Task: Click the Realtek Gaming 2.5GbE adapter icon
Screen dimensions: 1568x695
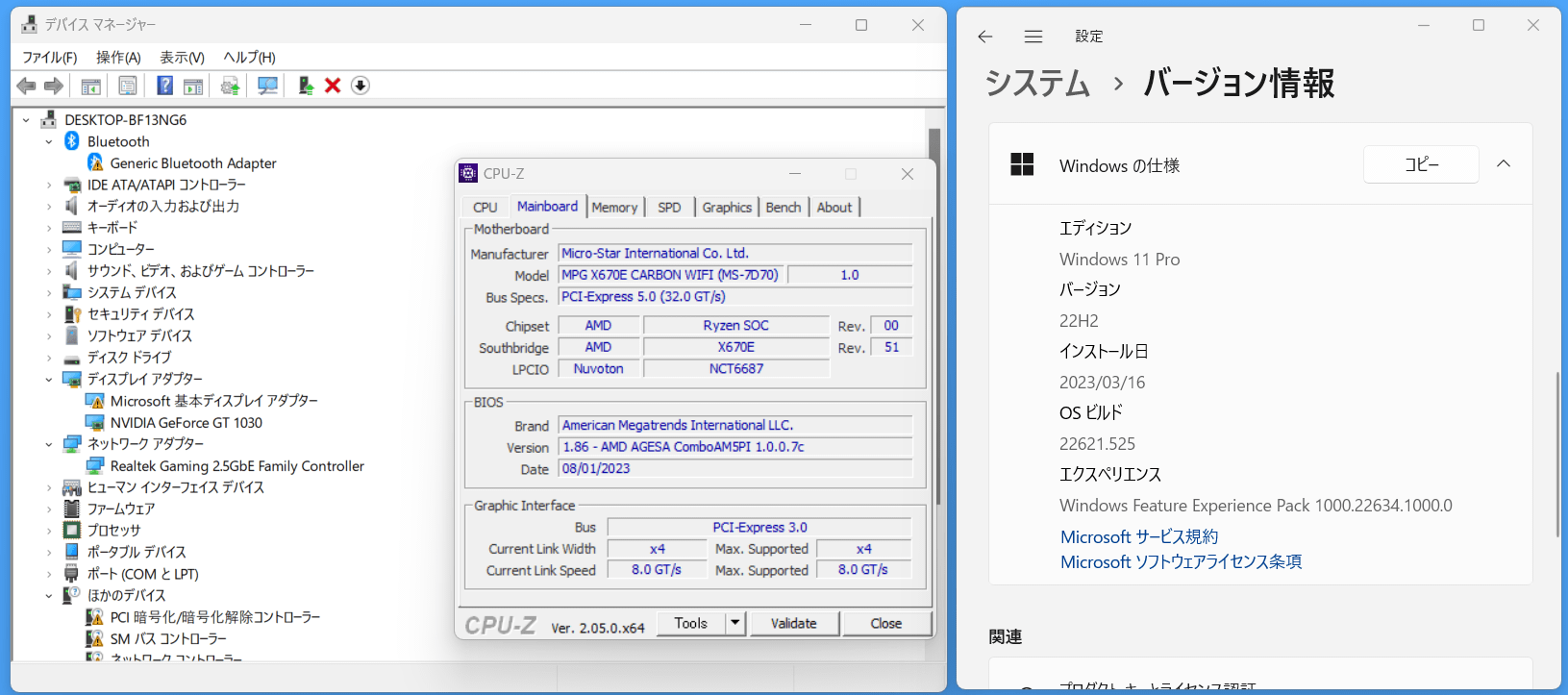Action: pyautogui.click(x=95, y=465)
